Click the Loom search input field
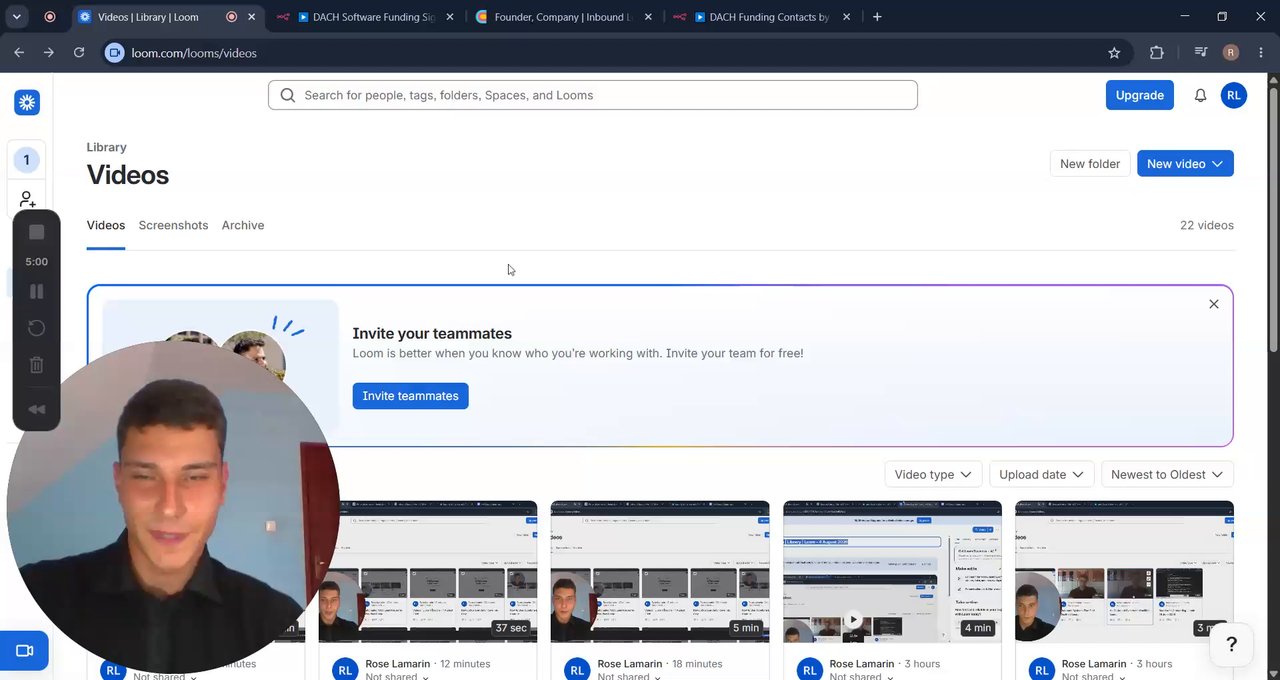This screenshot has width=1280, height=680. 593,95
